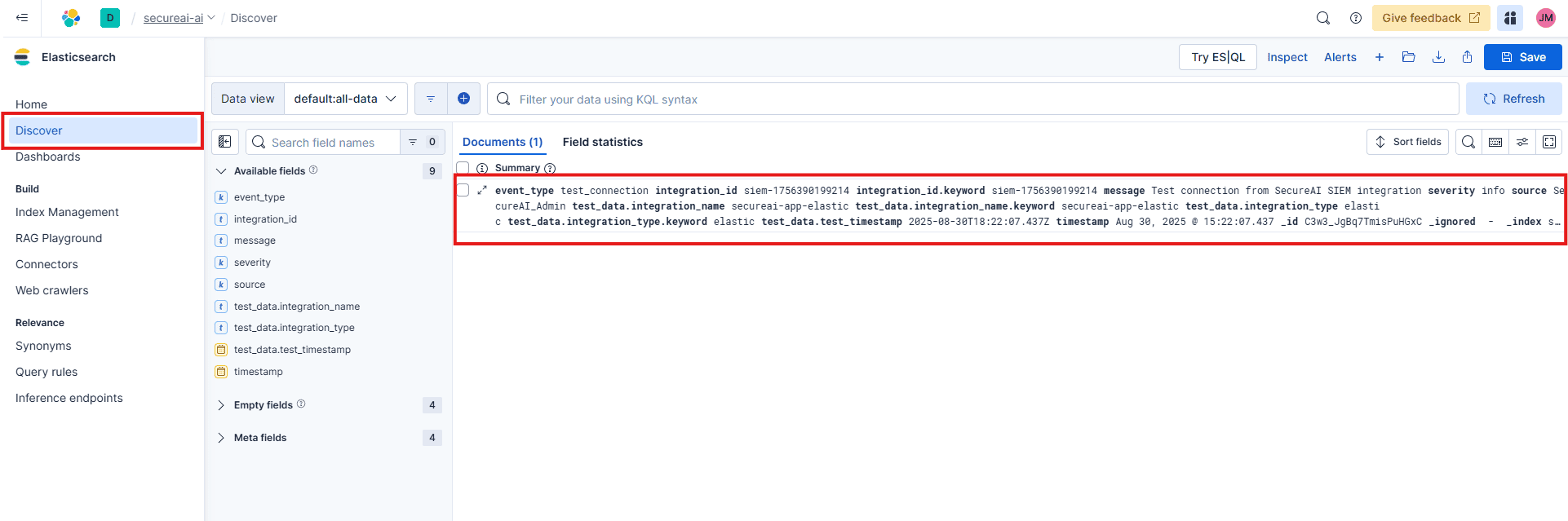Open saved session folder icon
This screenshot has width=1568, height=521.
[1409, 57]
